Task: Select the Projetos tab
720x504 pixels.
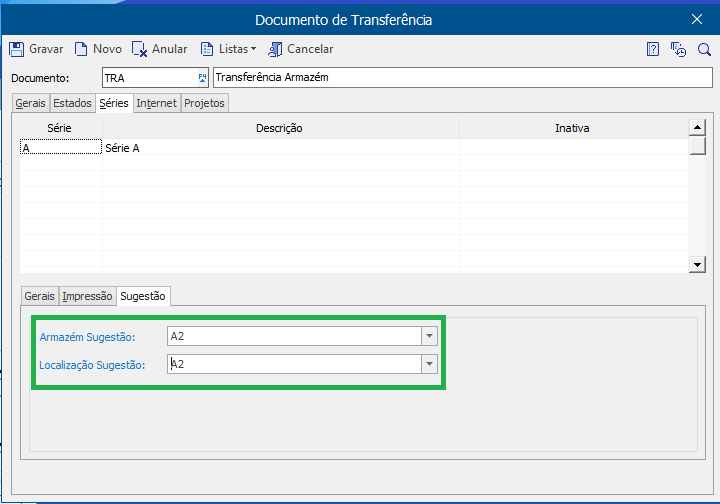Action: (204, 103)
